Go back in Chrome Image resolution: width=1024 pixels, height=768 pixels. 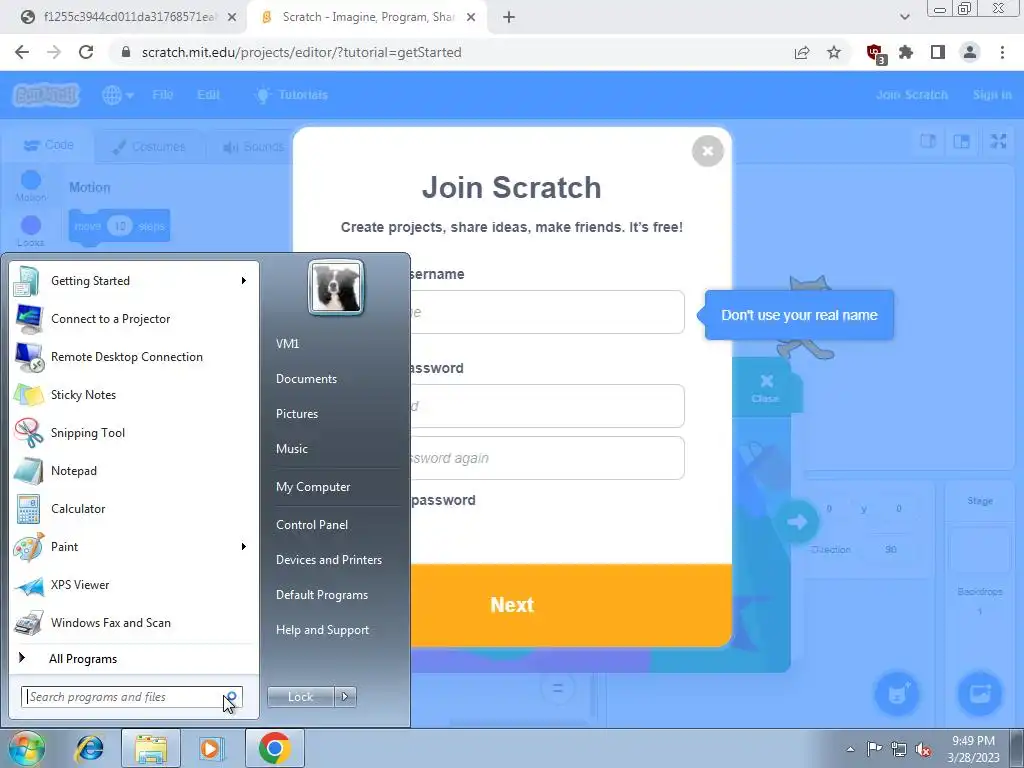[22, 52]
